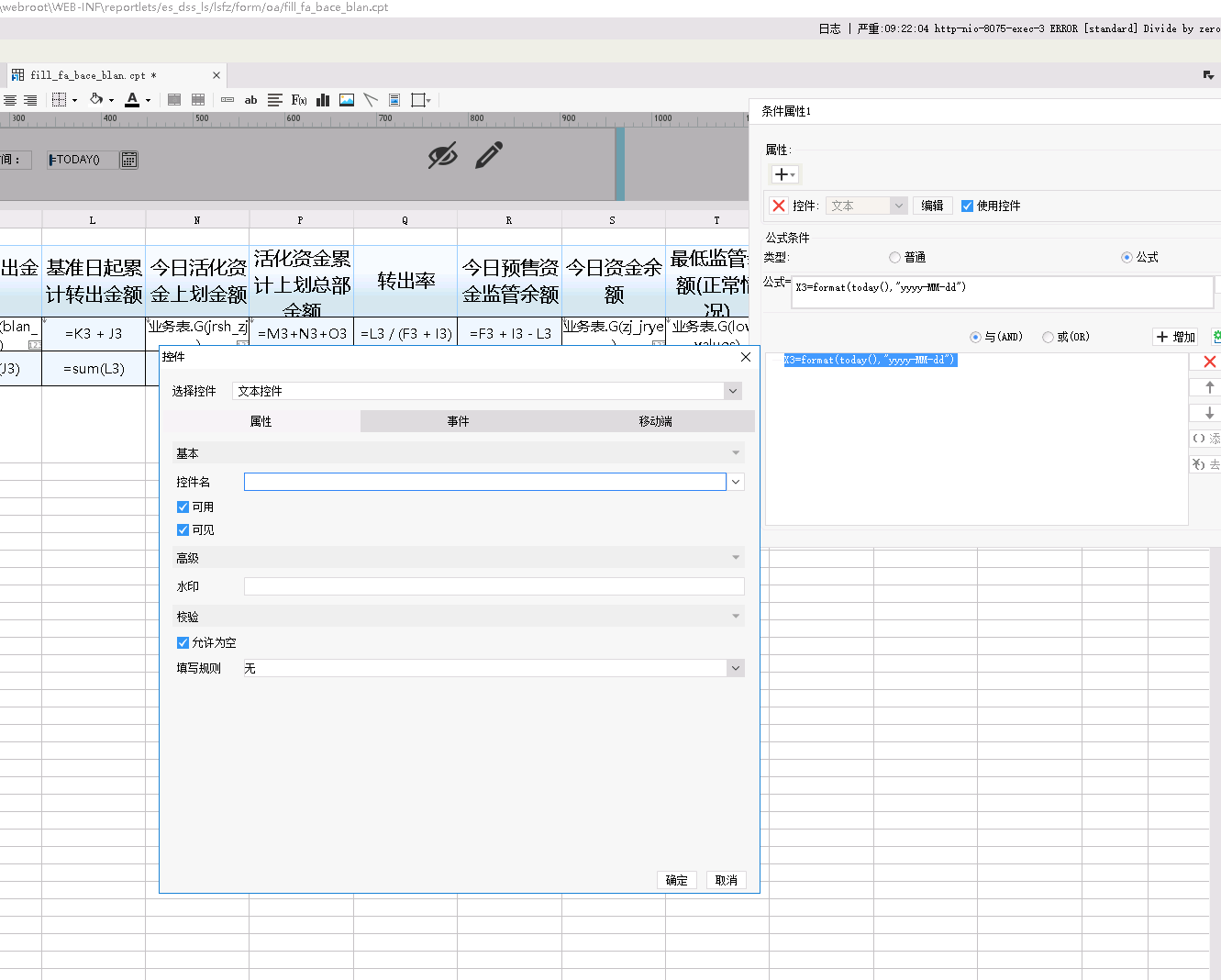Remove the 控件 property with red X
Viewport: 1221px width, 980px height.
(779, 206)
